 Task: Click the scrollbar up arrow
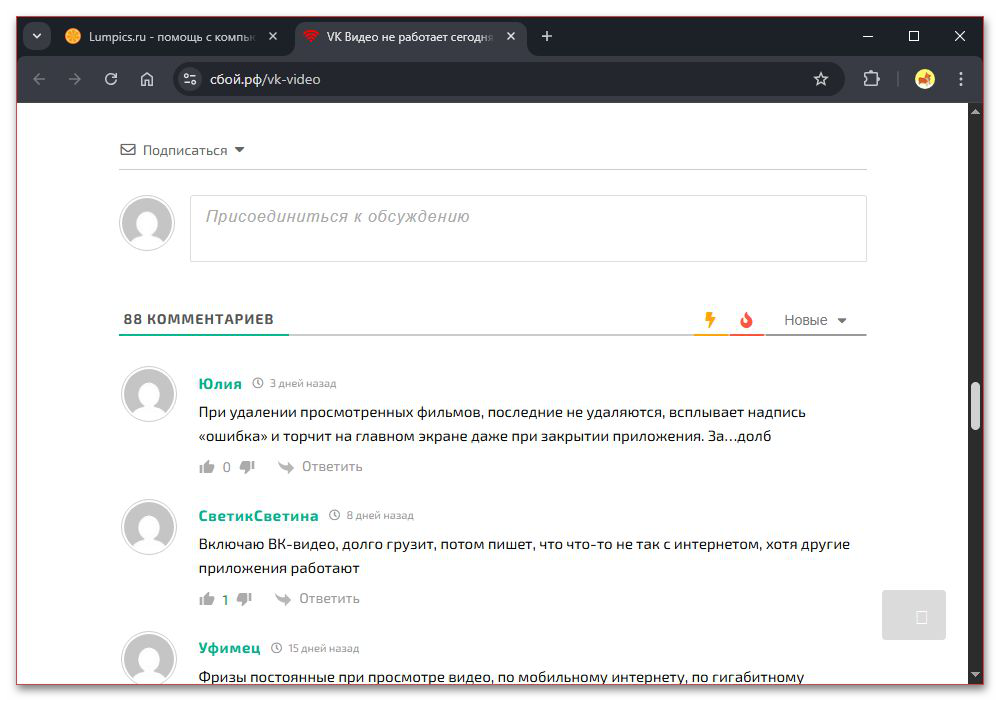click(x=975, y=111)
